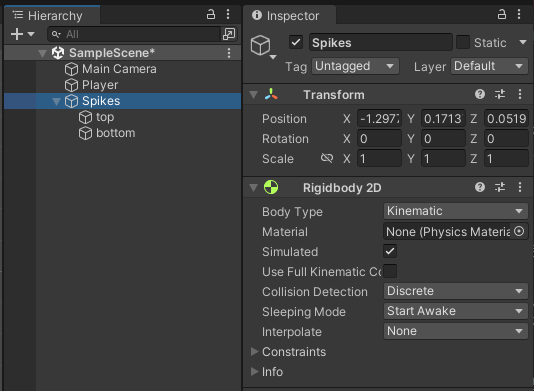Open Inspector panel more options menu

click(519, 14)
